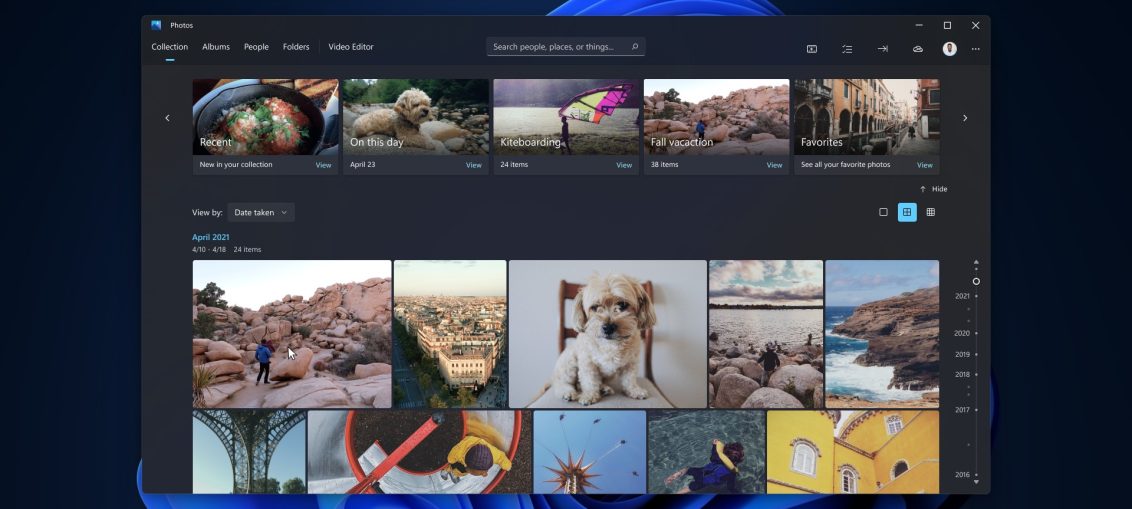1132x509 pixels.
Task: Open the hiker on desert rocks photo
Action: click(x=292, y=334)
